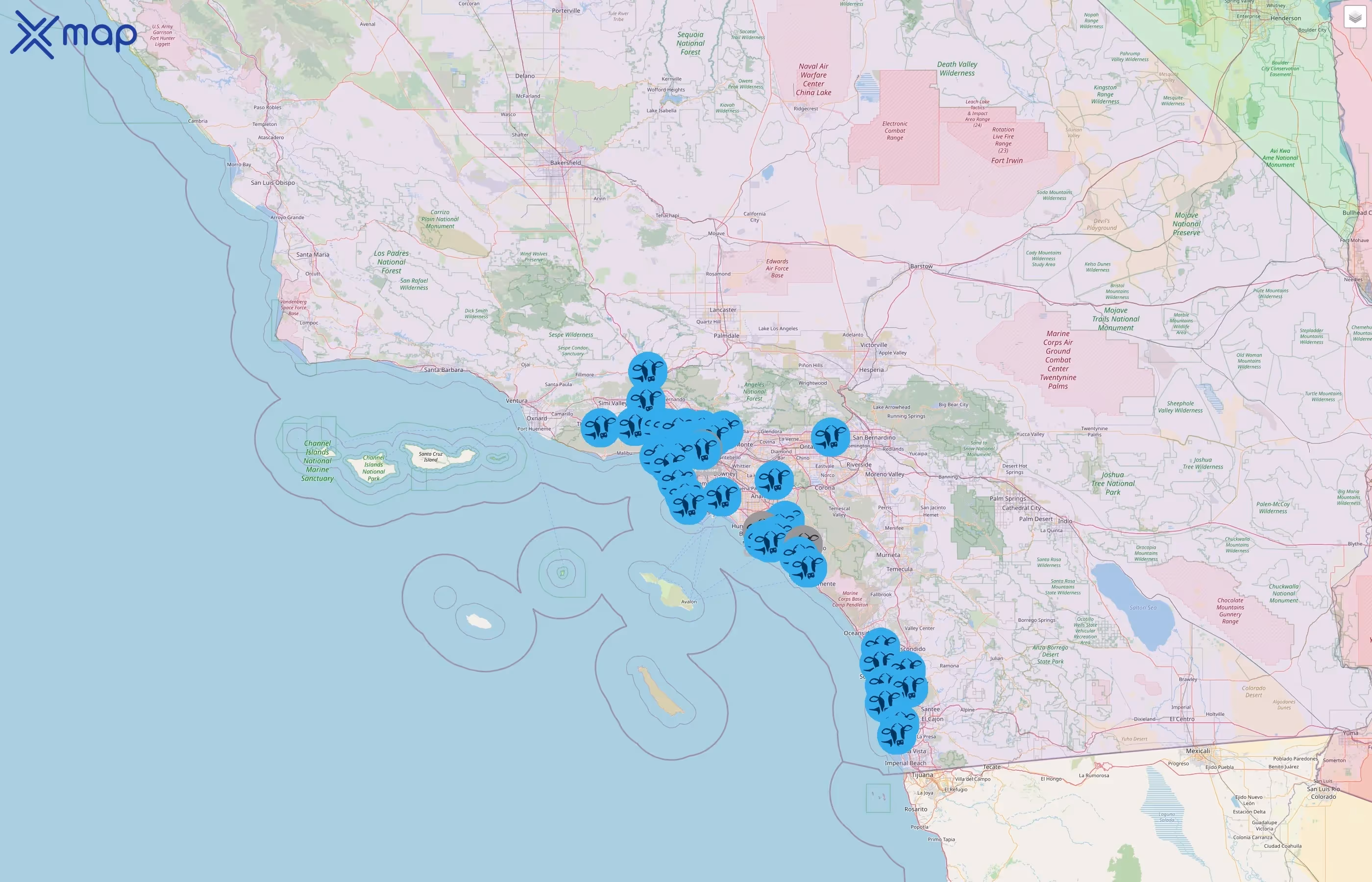Select cow marker left of Montebello label
This screenshot has width=1372, height=882.
702,450
